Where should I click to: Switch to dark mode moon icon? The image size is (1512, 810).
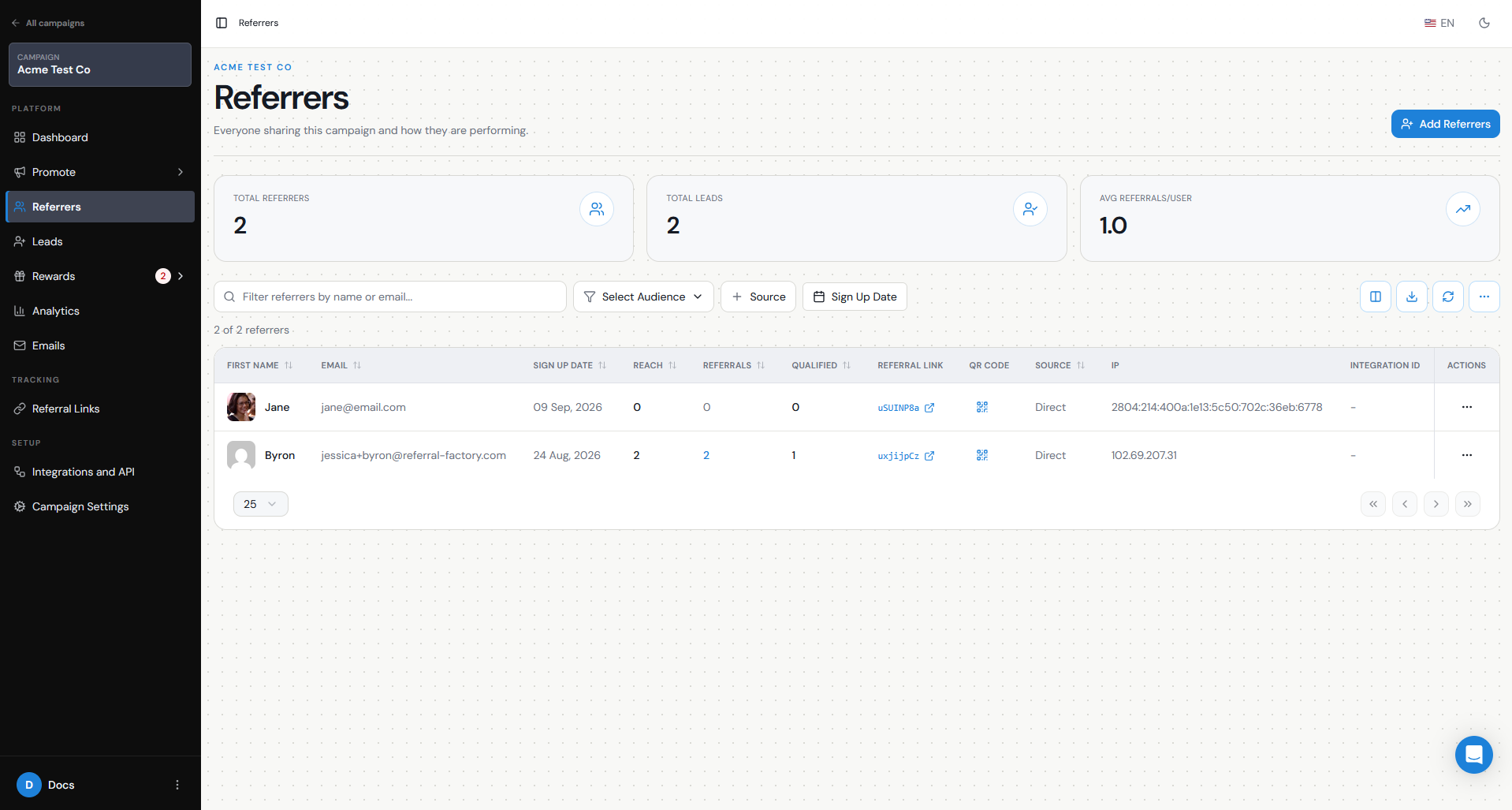point(1484,23)
